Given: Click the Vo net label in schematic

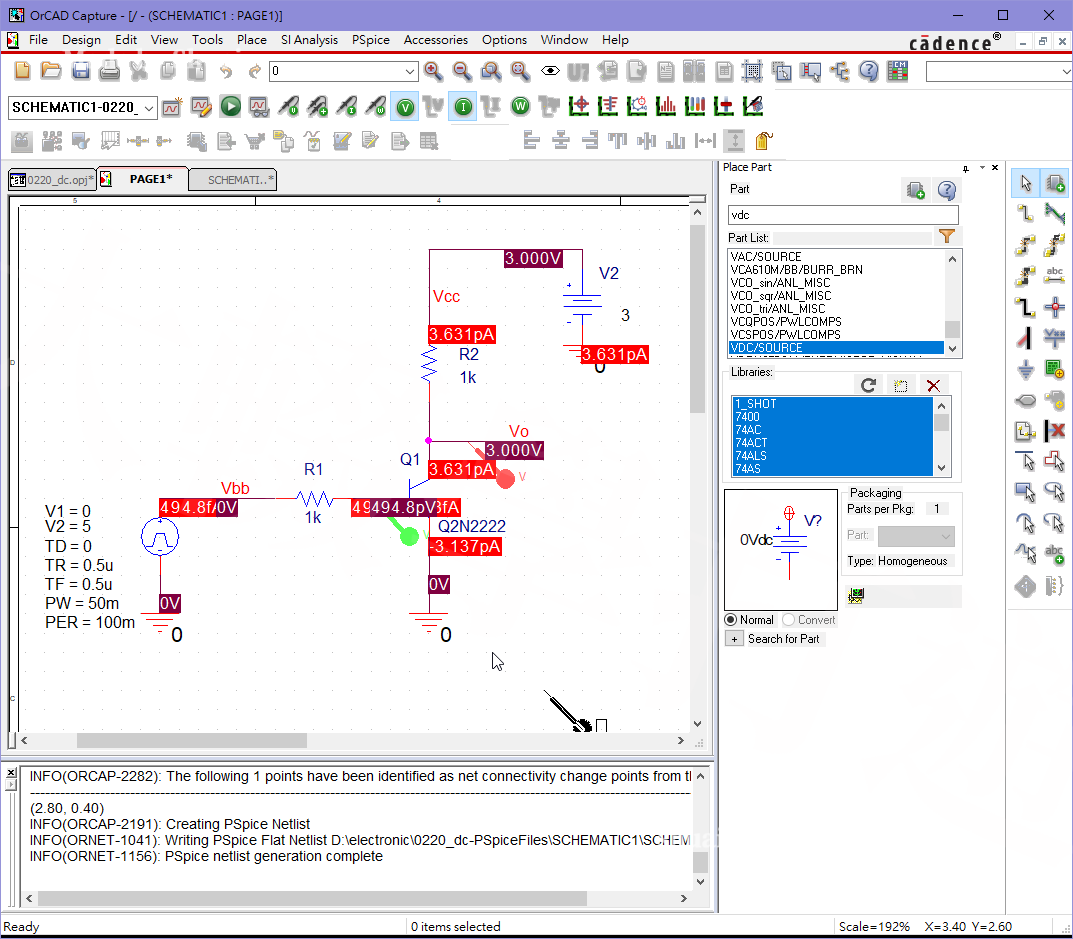Looking at the screenshot, I should [x=519, y=431].
